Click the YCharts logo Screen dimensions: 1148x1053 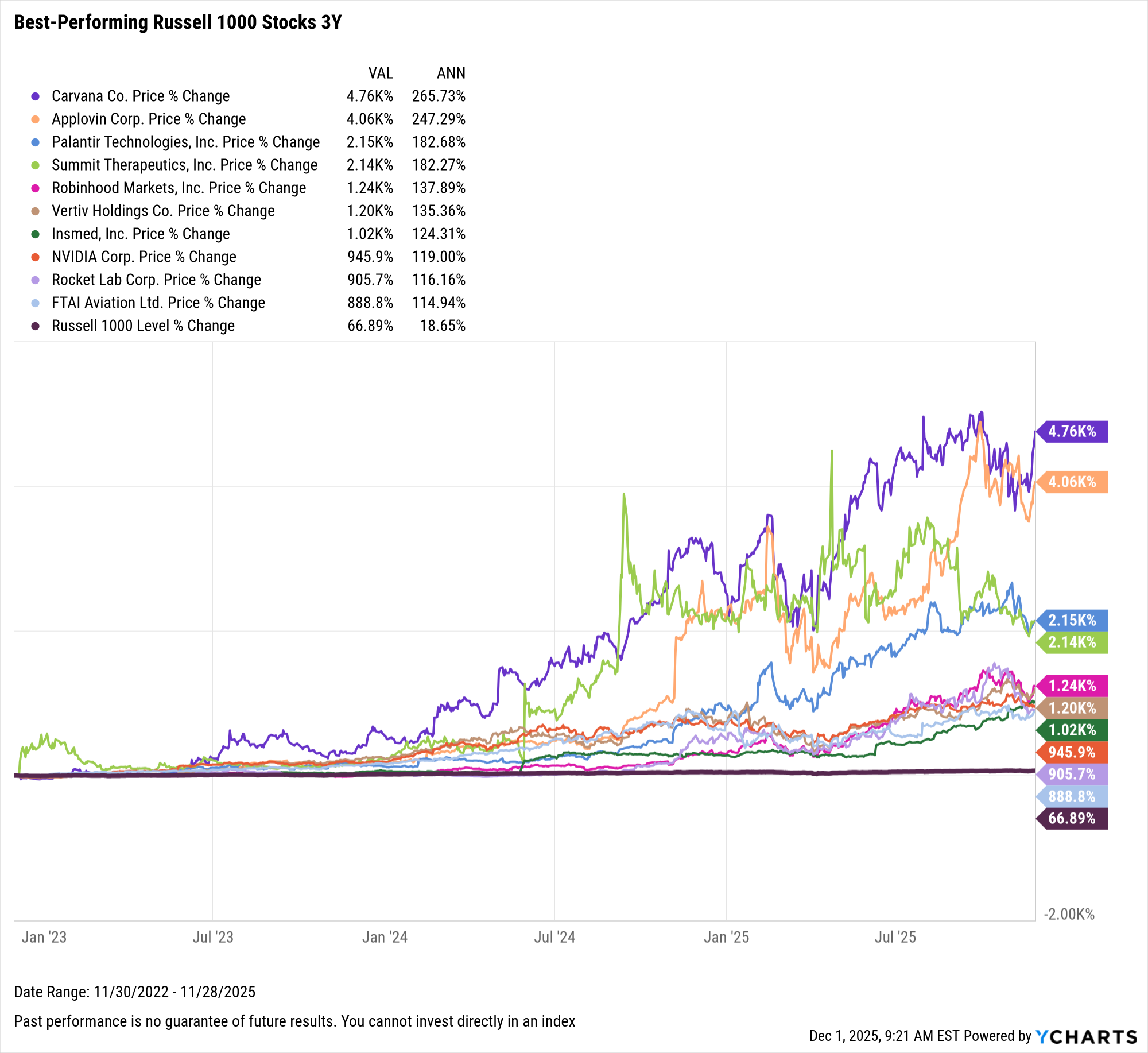(1086, 1036)
